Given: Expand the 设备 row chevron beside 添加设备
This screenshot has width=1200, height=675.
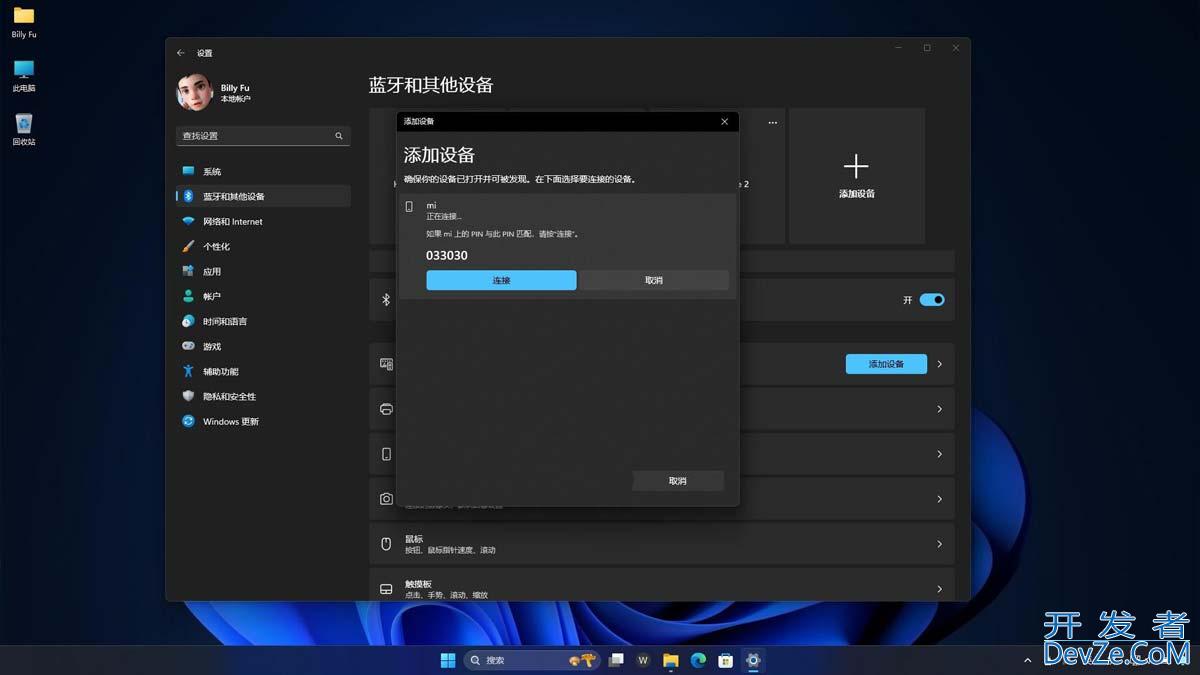Looking at the screenshot, I should click(940, 364).
